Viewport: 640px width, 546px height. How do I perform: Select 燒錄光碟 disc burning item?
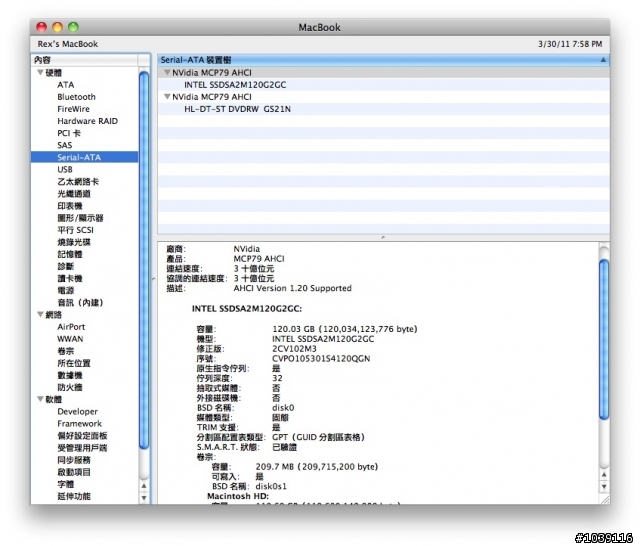coord(74,242)
